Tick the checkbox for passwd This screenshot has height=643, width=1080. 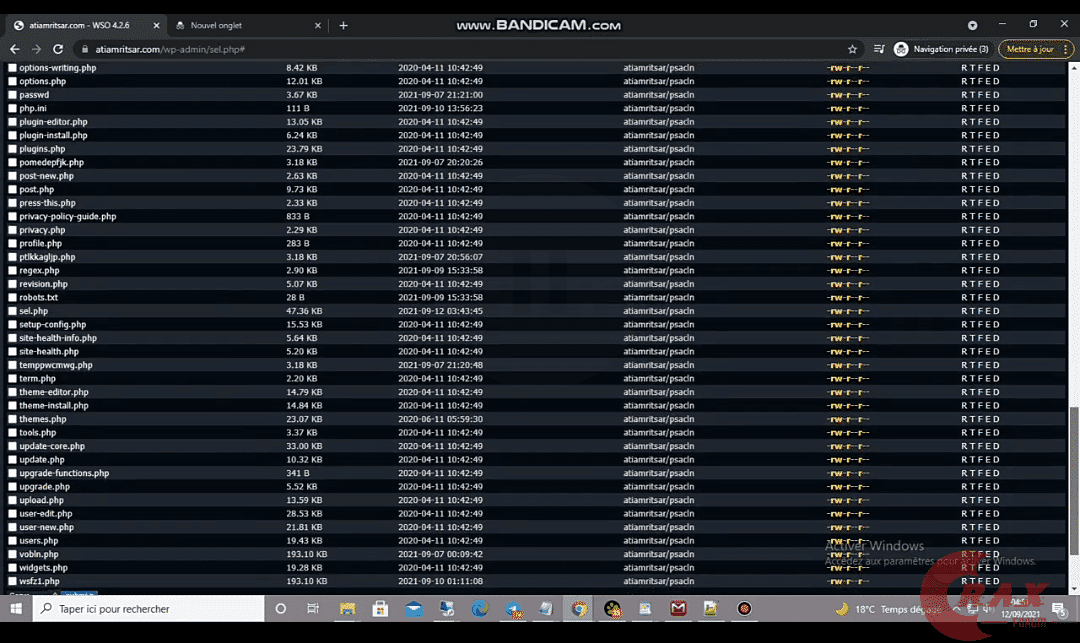(x=12, y=95)
